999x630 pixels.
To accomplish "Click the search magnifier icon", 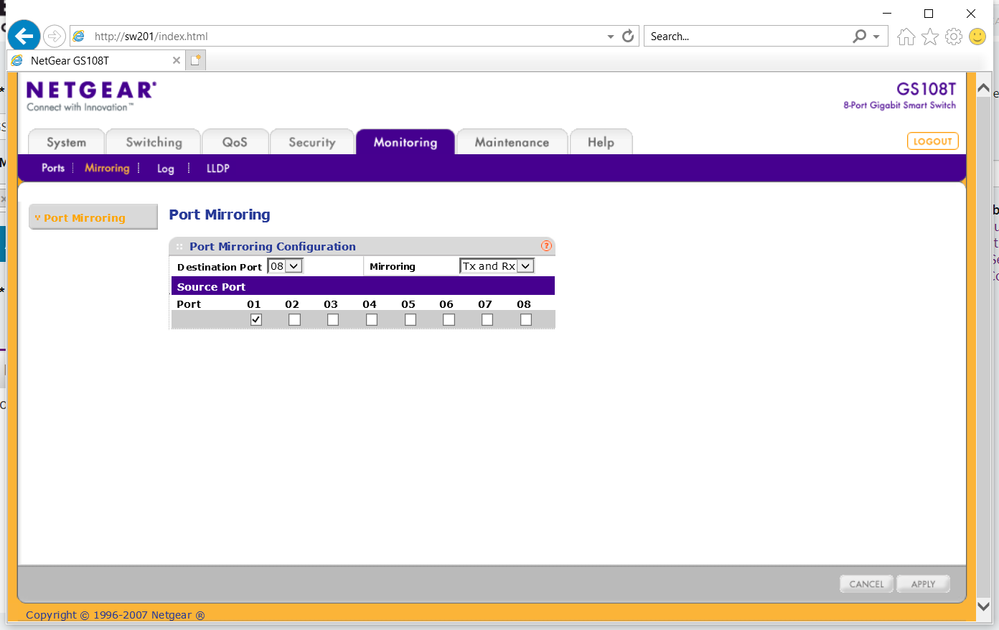I will 859,36.
